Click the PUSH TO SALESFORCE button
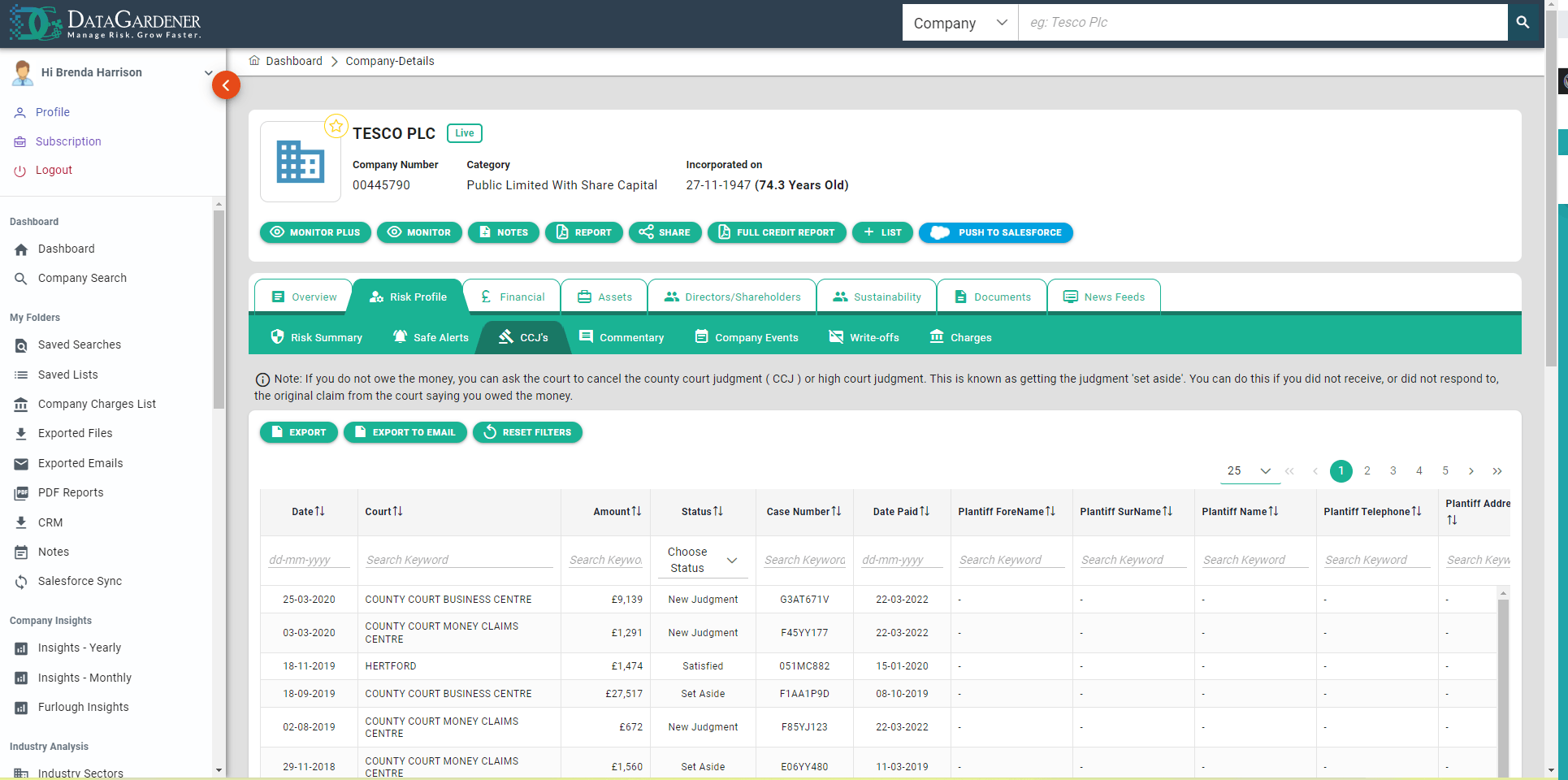 (996, 232)
